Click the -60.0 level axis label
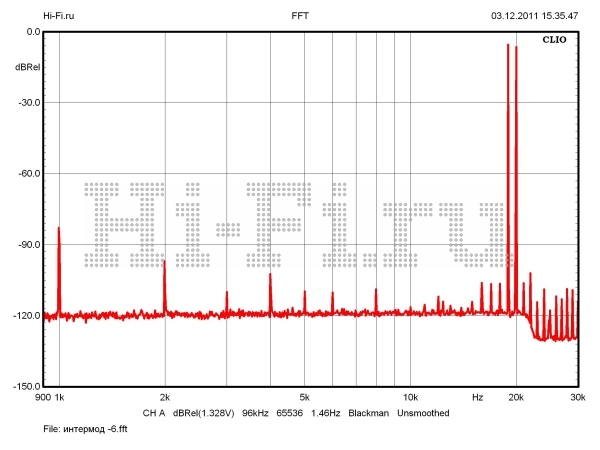This screenshot has height=450, width=600. [x=28, y=174]
